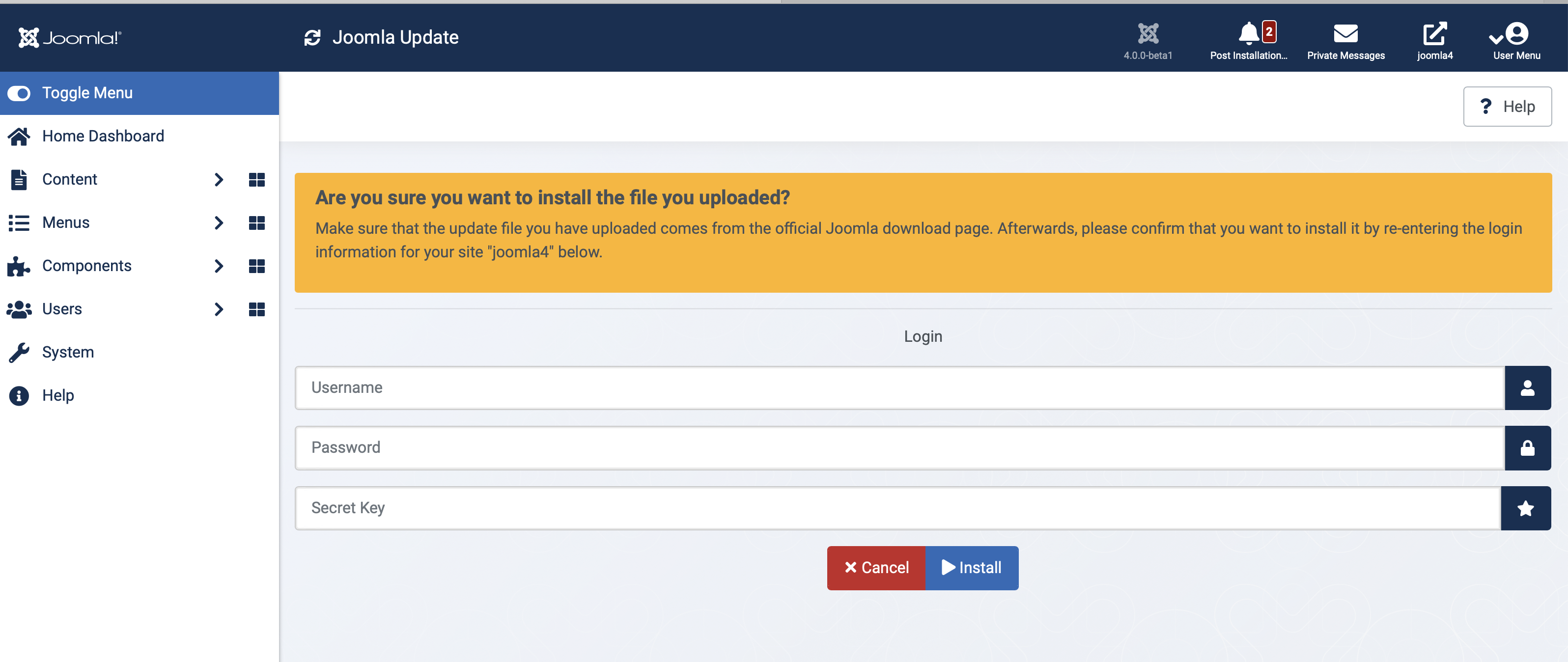Click the star icon beside Secret Key
This screenshot has width=1568, height=662.
point(1526,508)
